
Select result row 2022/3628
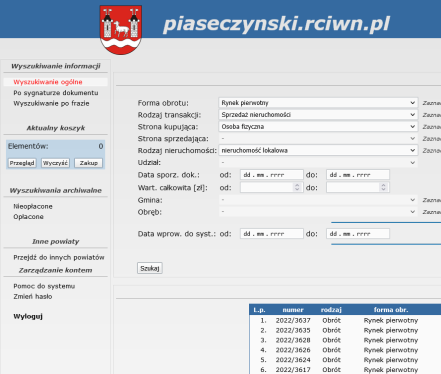[x=345, y=340]
